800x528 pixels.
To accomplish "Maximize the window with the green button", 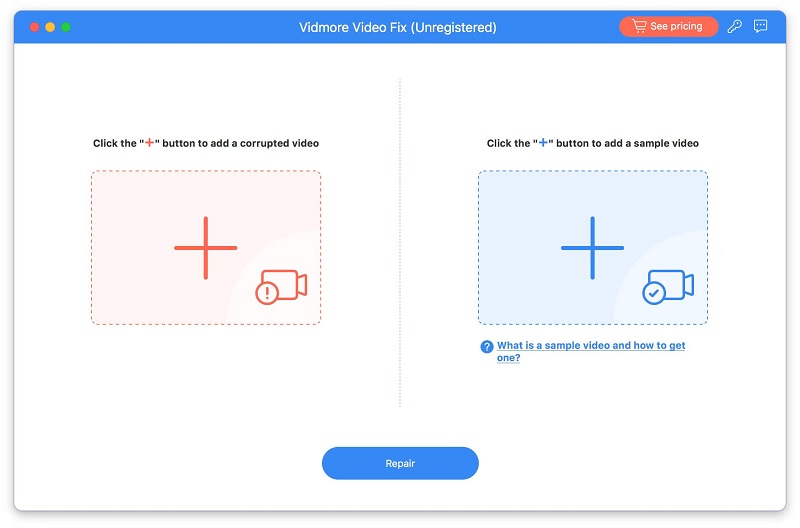I will (66, 27).
